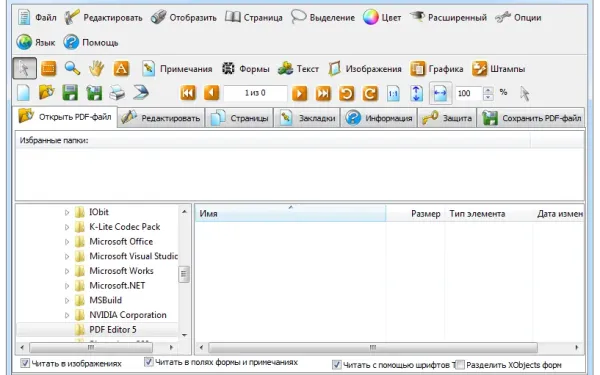Image resolution: width=600 pixels, height=375 pixels.
Task: Click the folder tree vertical scrollbar thumb
Action: tap(184, 274)
